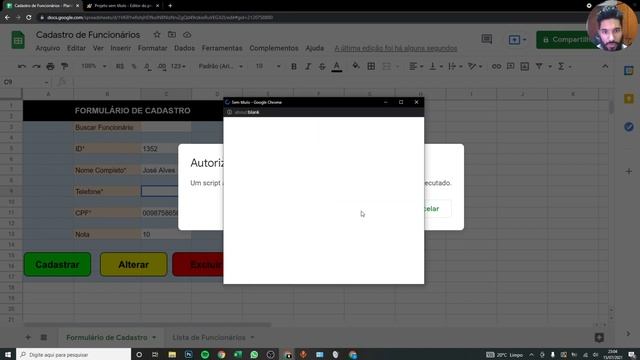Open last edit history link
This screenshot has height=360, width=640.
pyautogui.click(x=396, y=48)
